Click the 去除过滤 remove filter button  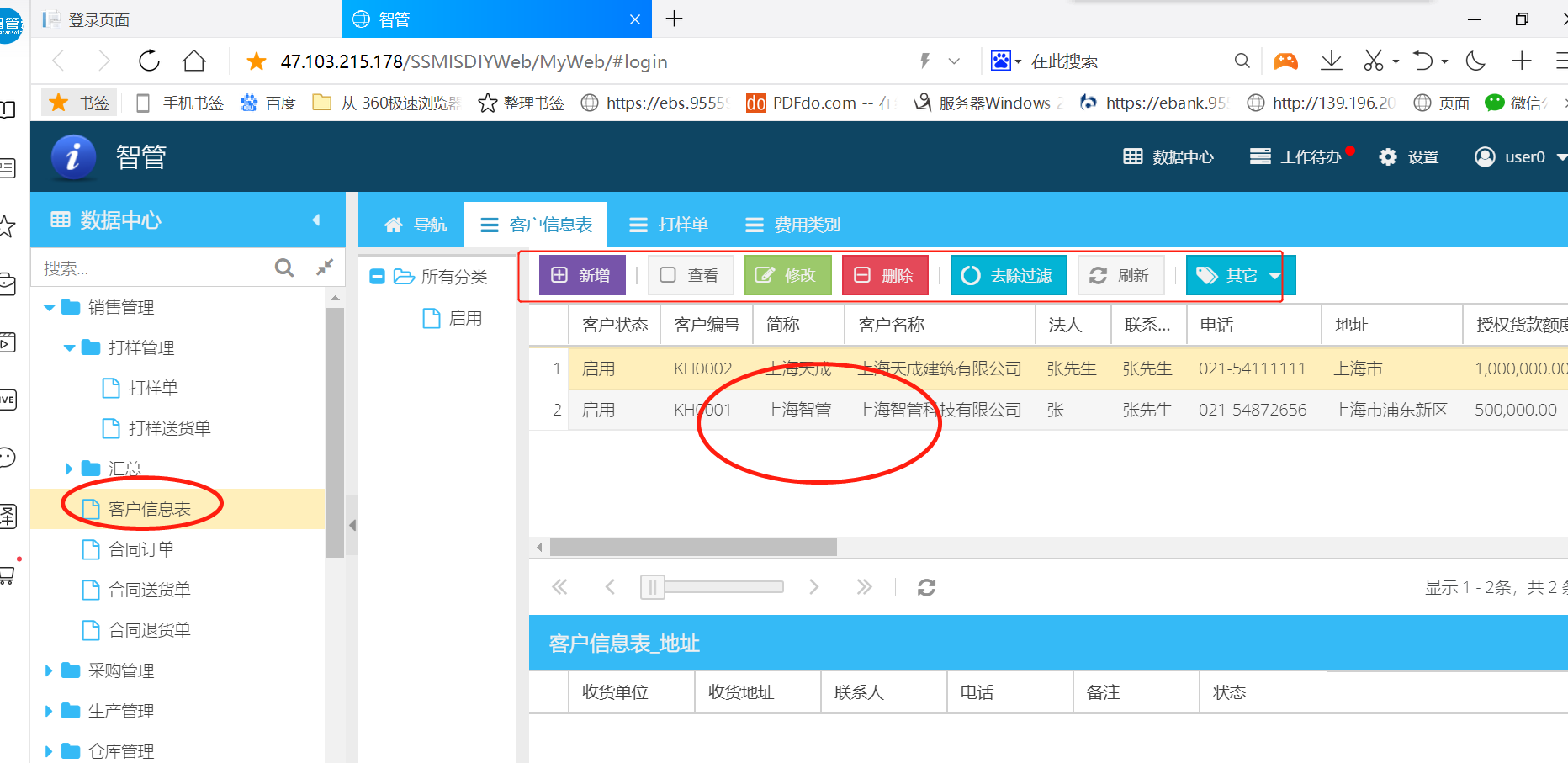tap(1009, 275)
